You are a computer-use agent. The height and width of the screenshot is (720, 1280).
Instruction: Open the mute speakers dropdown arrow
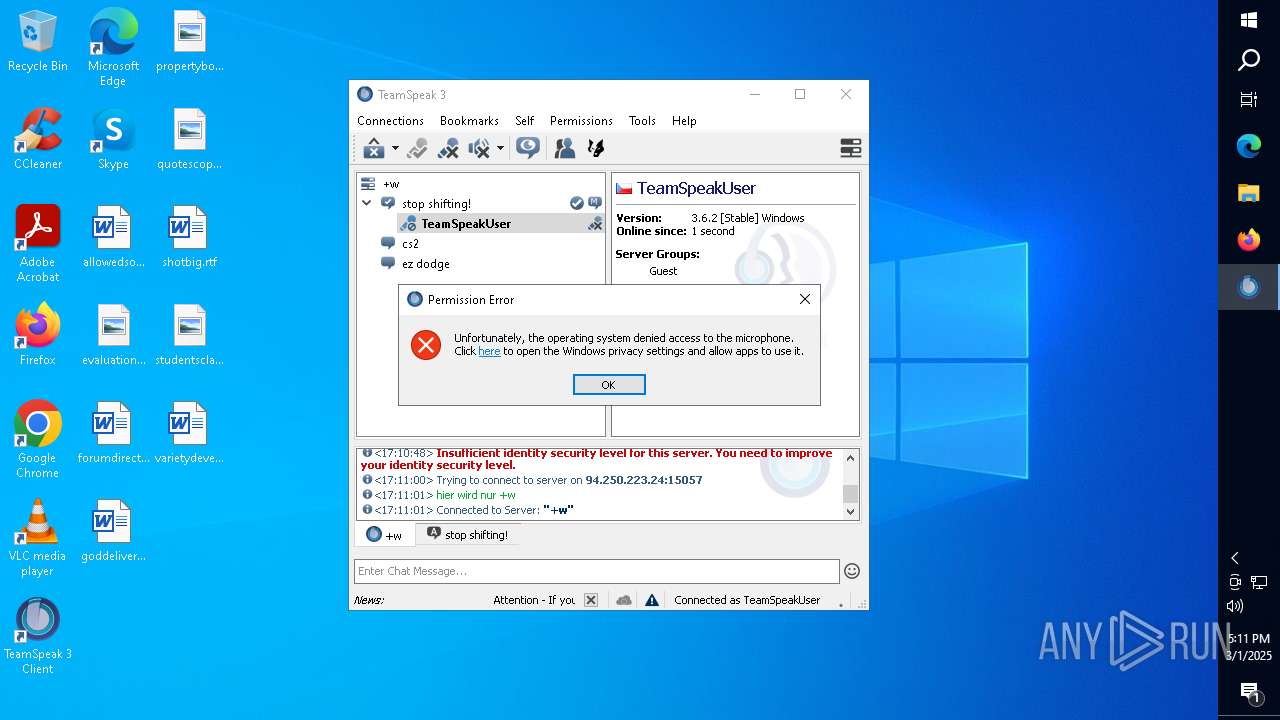pos(500,149)
